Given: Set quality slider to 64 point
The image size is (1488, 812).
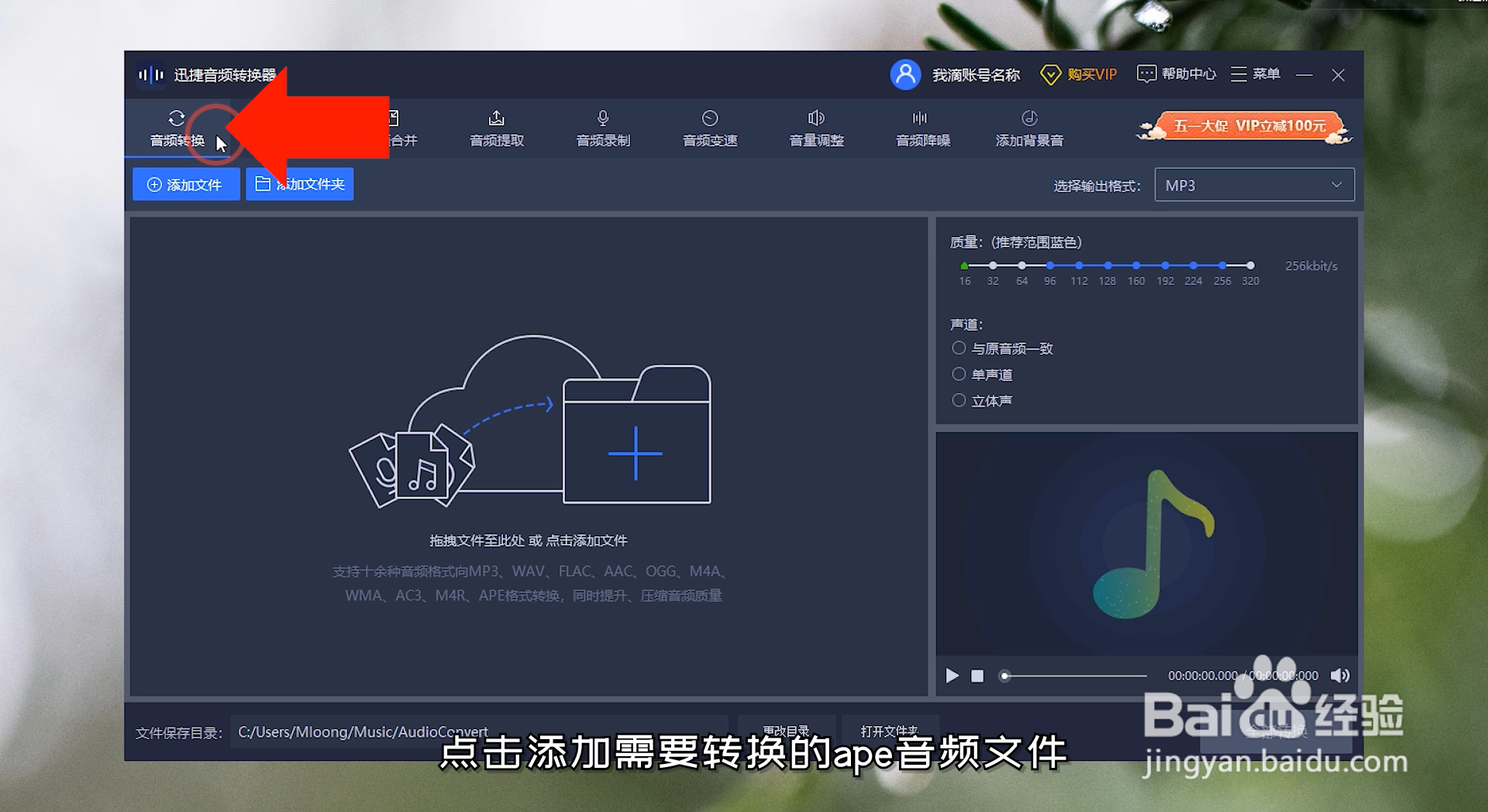Looking at the screenshot, I should click(x=1021, y=266).
